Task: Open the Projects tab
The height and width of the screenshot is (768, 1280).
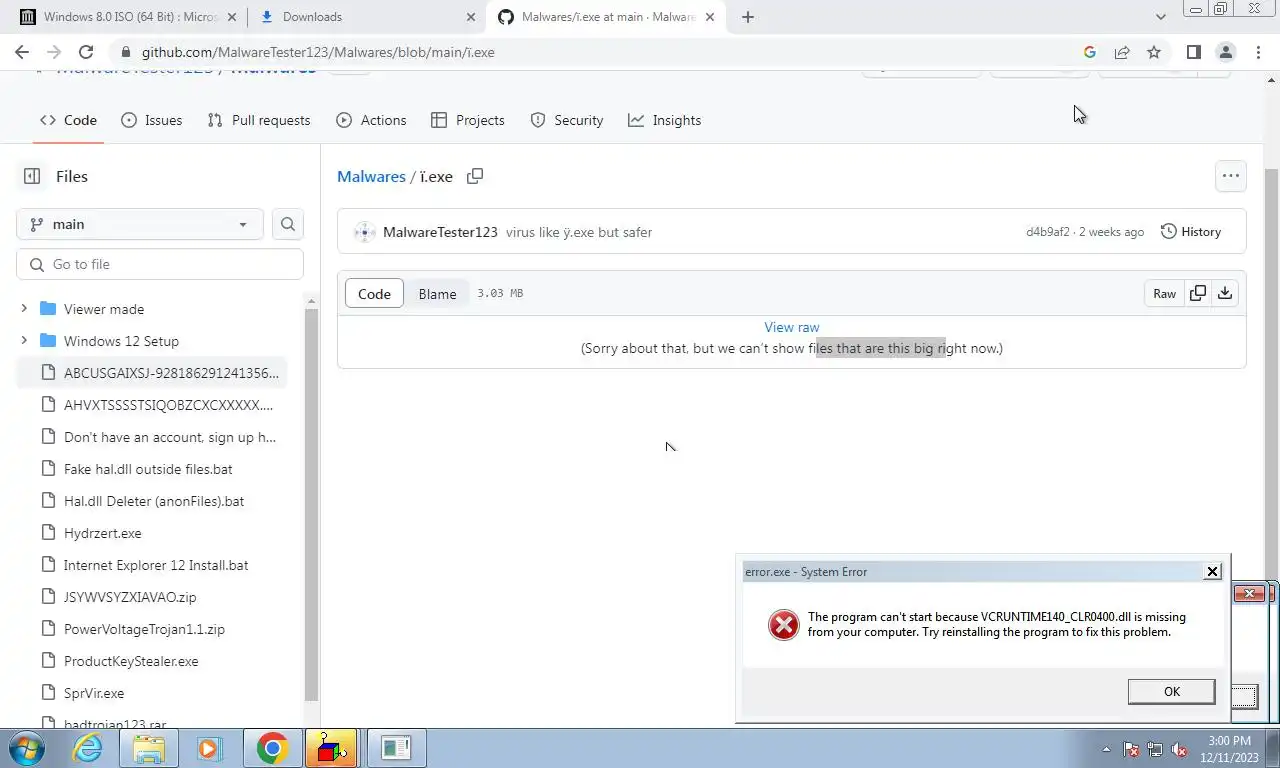Action: (467, 120)
